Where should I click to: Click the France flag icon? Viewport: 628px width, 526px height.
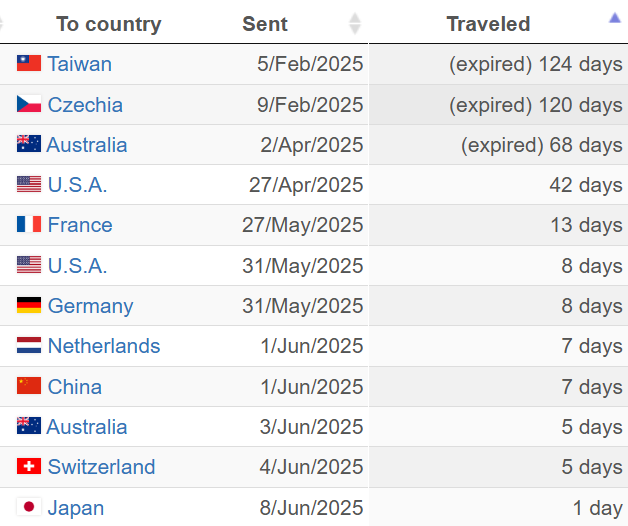tap(29, 224)
